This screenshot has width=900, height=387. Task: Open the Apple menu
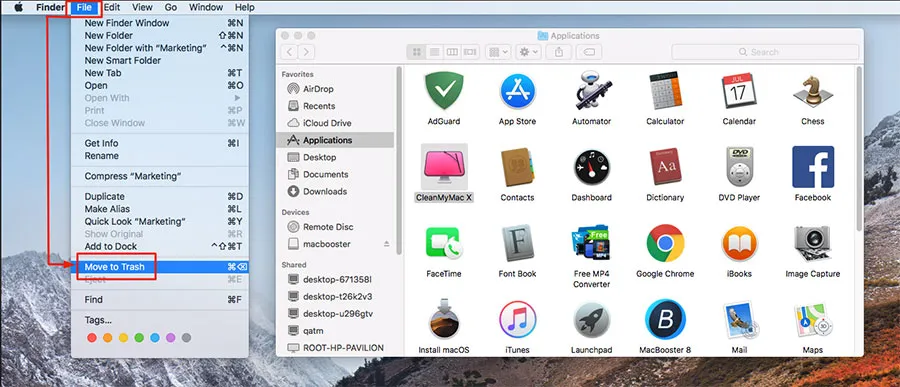point(18,7)
